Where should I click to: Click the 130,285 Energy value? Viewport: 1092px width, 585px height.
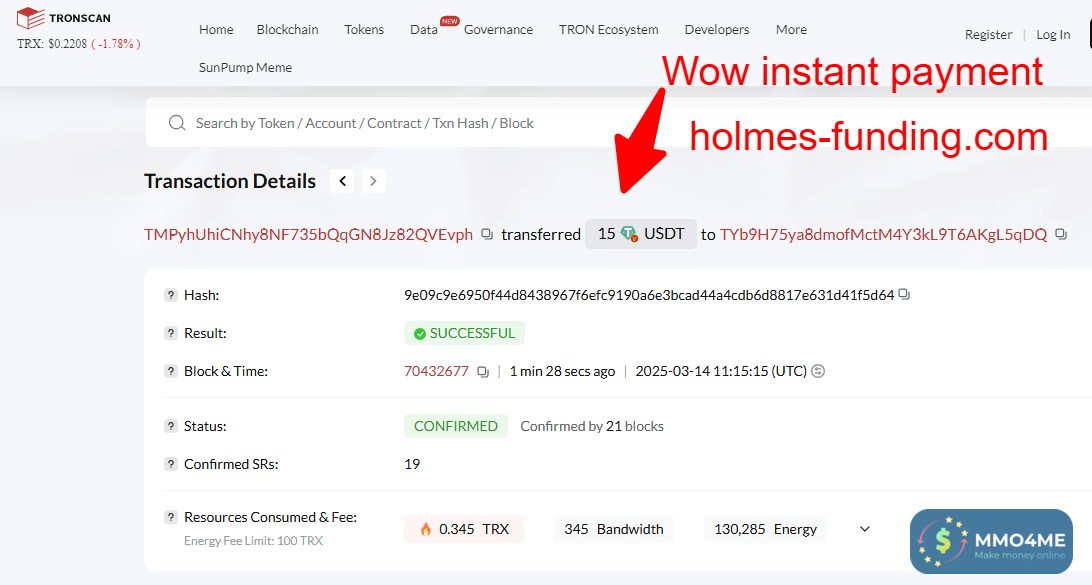pos(765,529)
